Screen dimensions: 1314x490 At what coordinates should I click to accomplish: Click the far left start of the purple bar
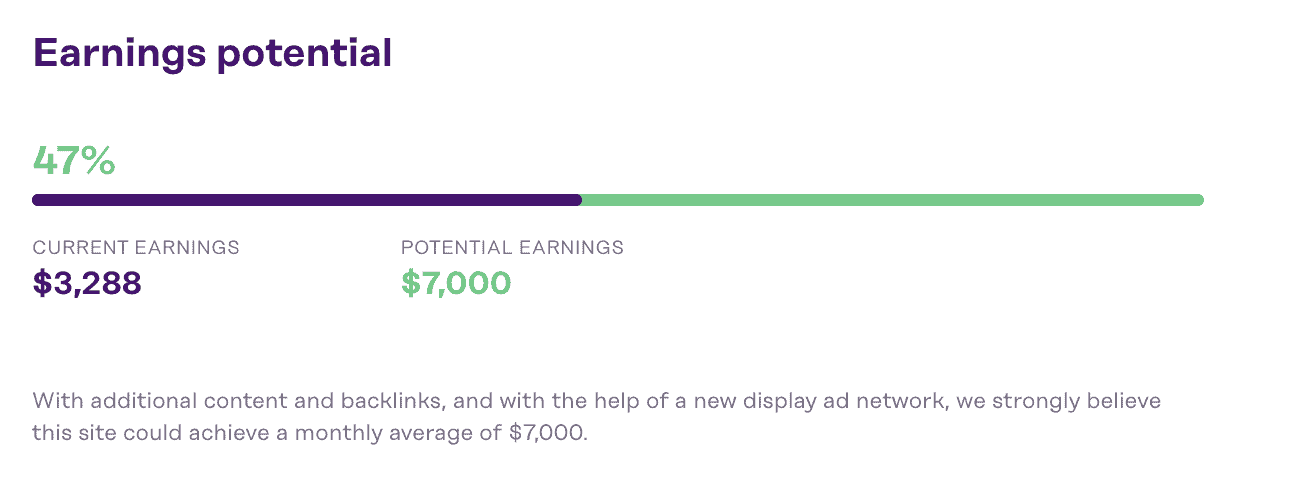pos(37,200)
